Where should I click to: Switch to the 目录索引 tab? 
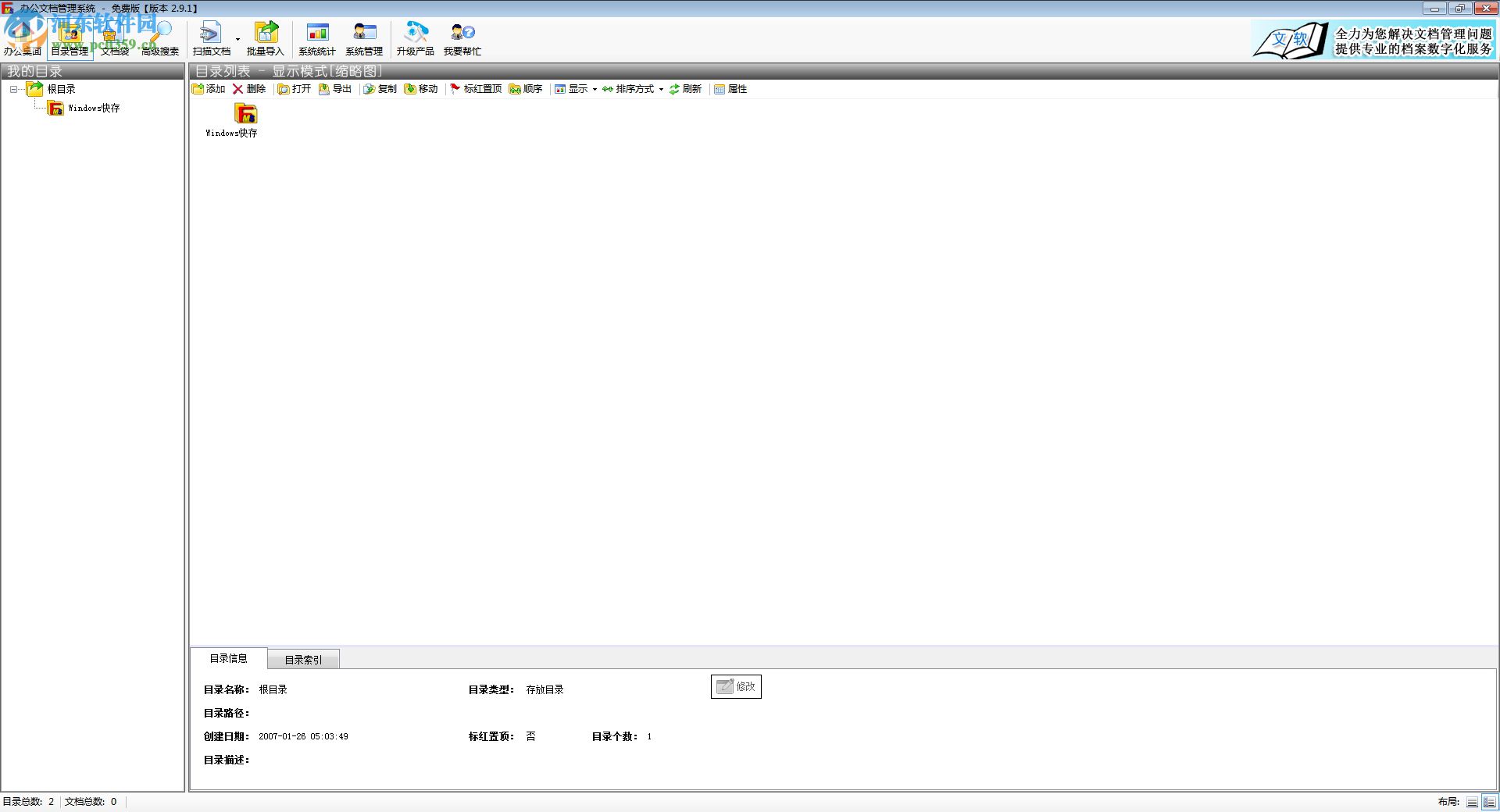tap(303, 659)
